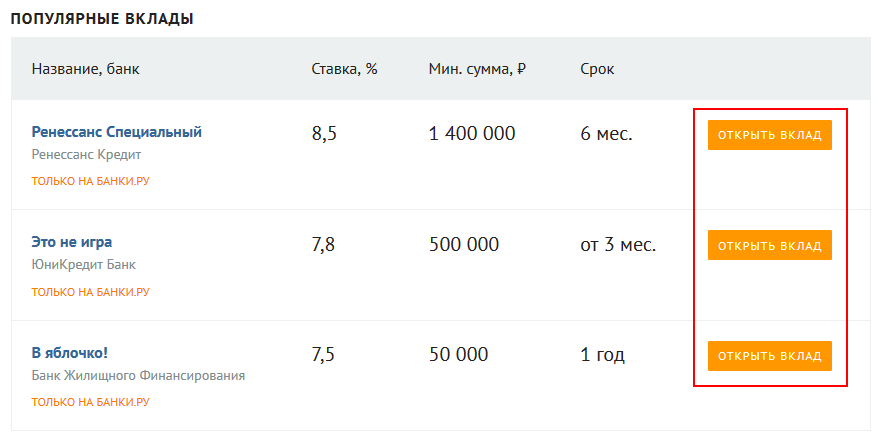The image size is (878, 437).
Task: Click Открыть вклад for В яблочко!
Action: click(769, 356)
